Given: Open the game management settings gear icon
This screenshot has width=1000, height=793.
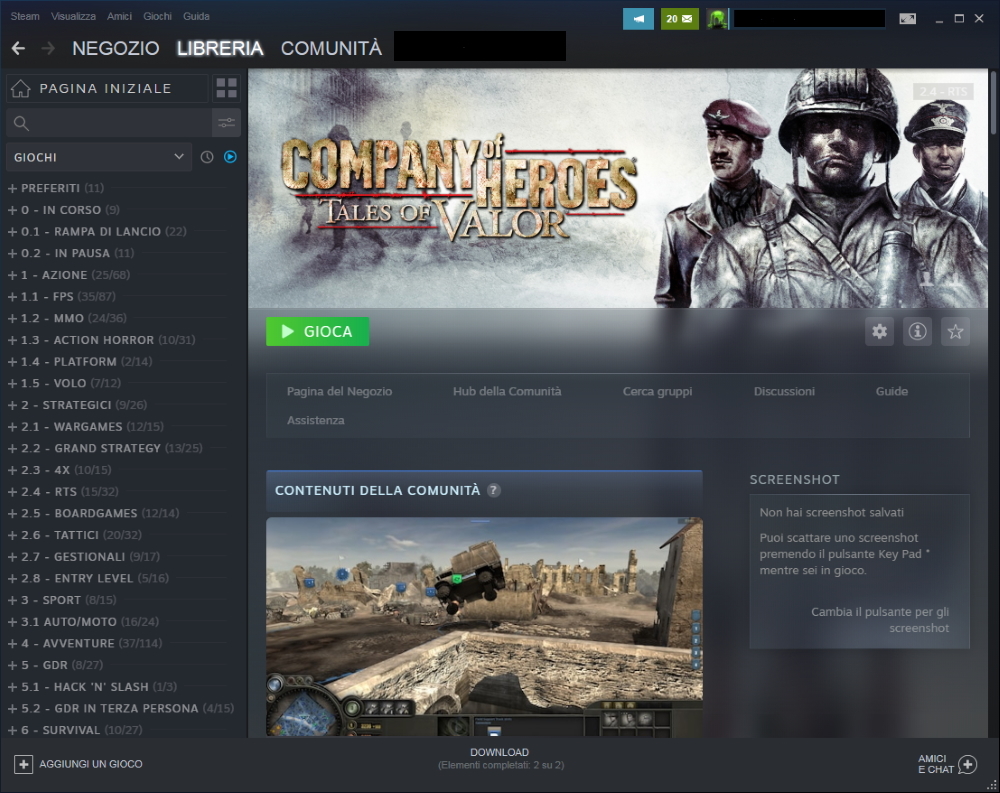Looking at the screenshot, I should coord(879,331).
